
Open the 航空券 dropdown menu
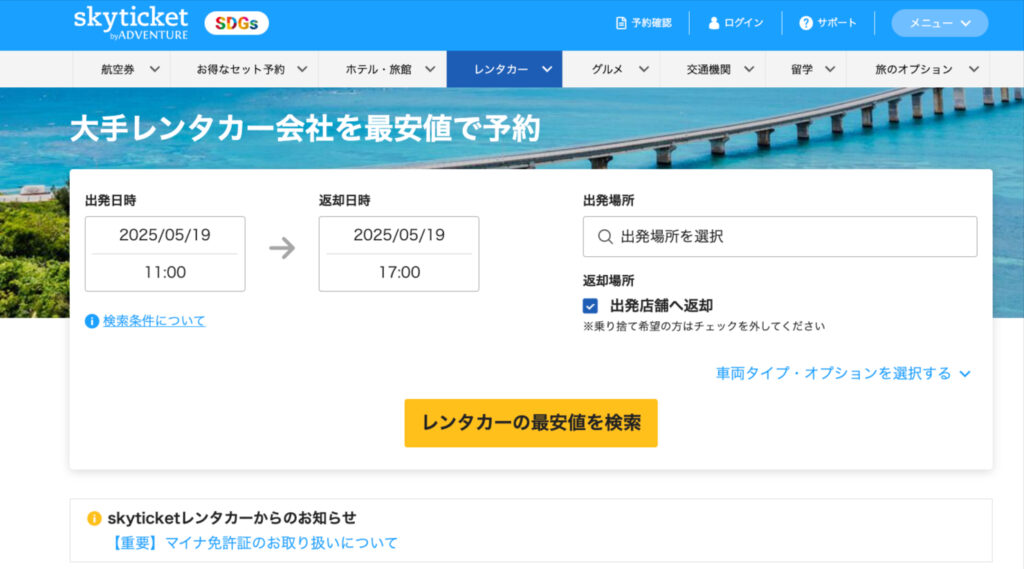tap(129, 69)
